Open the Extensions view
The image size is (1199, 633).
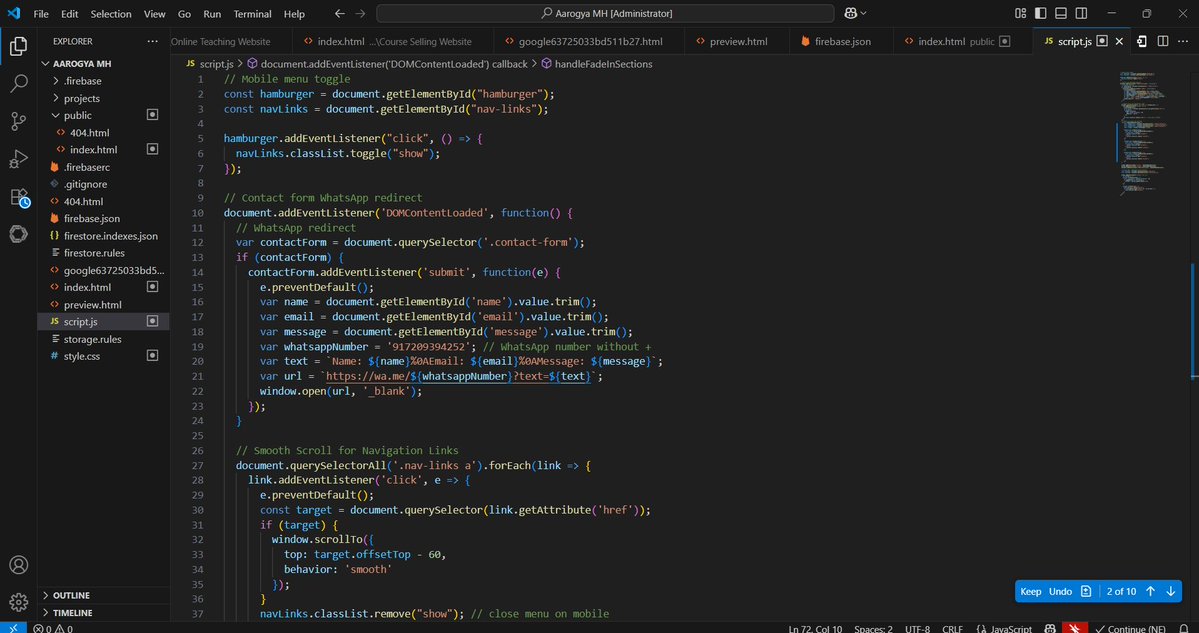click(18, 196)
